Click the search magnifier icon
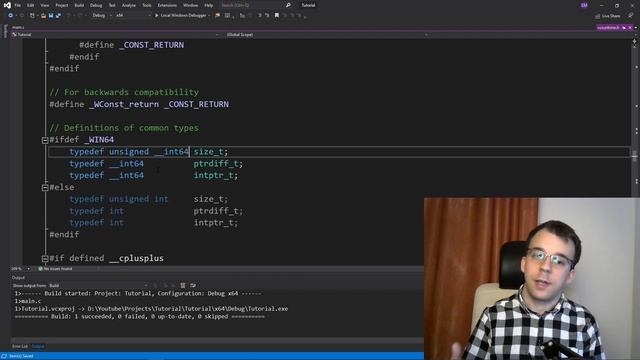This screenshot has height=360, width=640. tap(288, 5)
